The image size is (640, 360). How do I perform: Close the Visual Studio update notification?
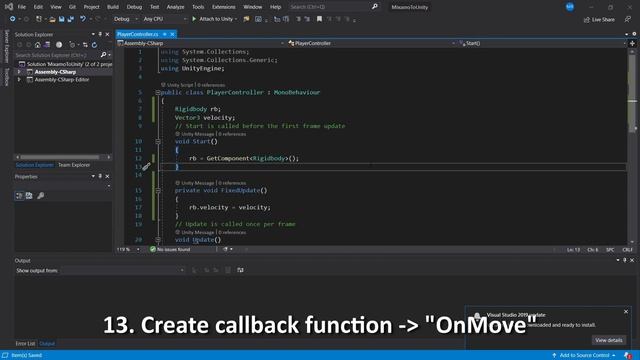(x=626, y=311)
